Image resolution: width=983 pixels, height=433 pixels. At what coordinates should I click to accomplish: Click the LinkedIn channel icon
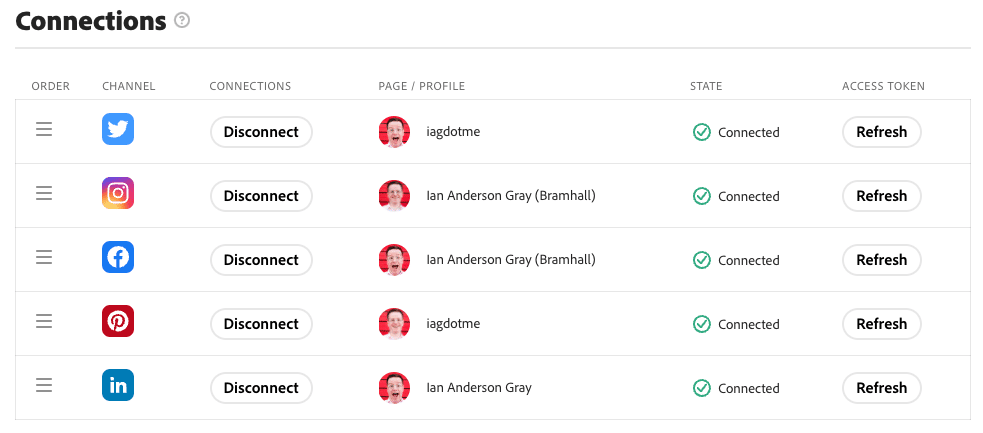click(118, 385)
